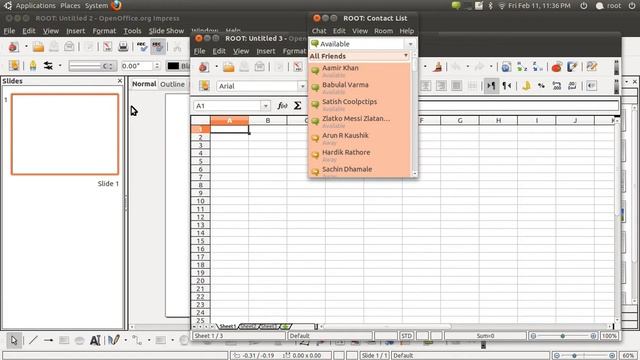Click the Calc formula input line
640x360 pixels.
518,106
